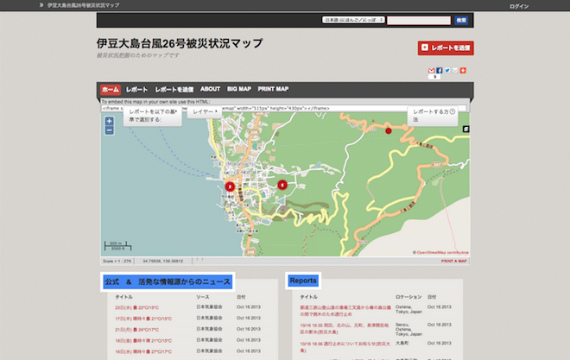
Task: Expand the レポートを以下の基準で選別する filter
Action: [x=153, y=116]
